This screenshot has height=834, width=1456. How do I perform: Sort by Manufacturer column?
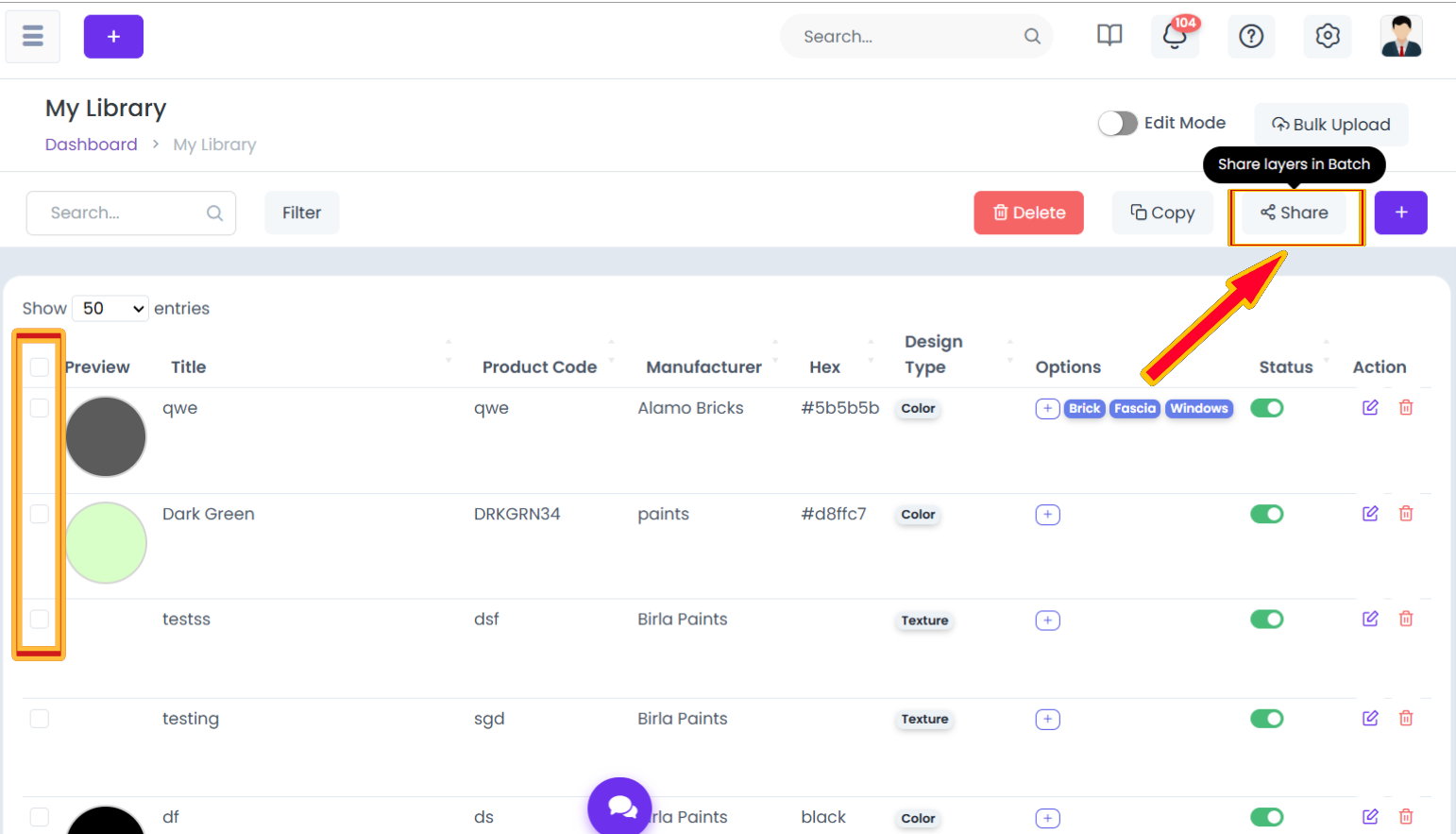[703, 366]
